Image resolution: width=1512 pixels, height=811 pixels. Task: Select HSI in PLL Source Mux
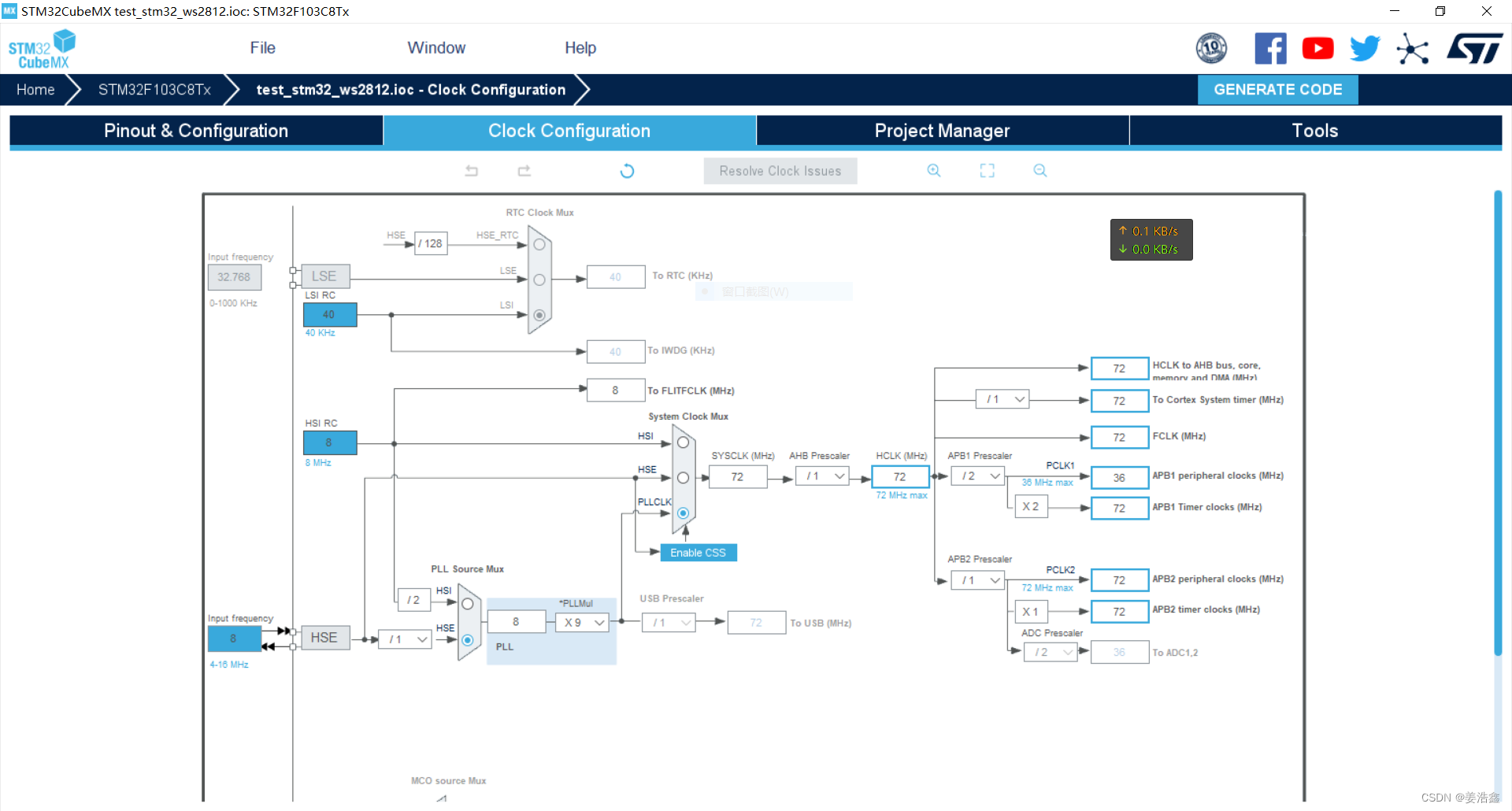tap(468, 604)
